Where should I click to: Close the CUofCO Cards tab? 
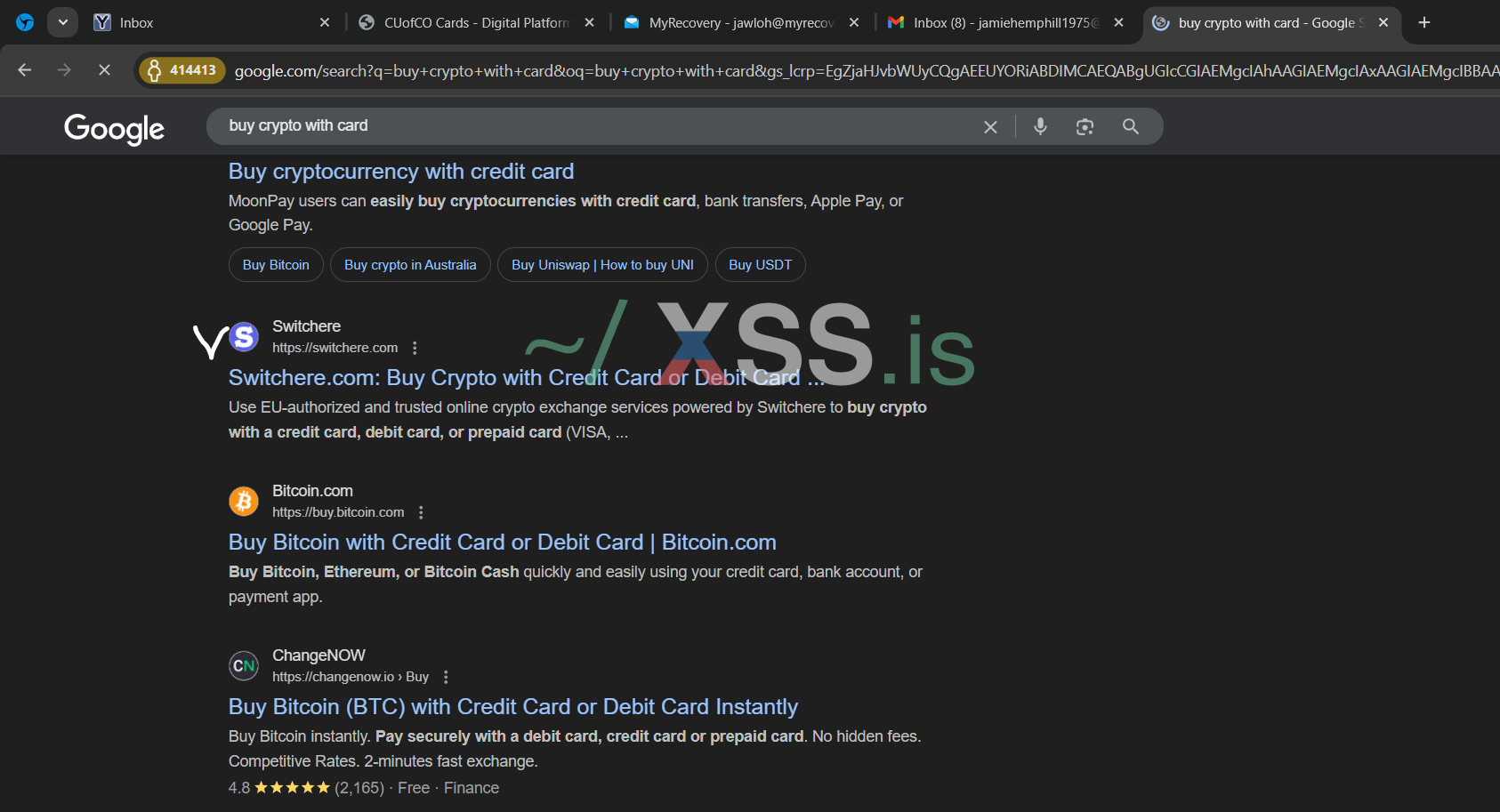589,22
